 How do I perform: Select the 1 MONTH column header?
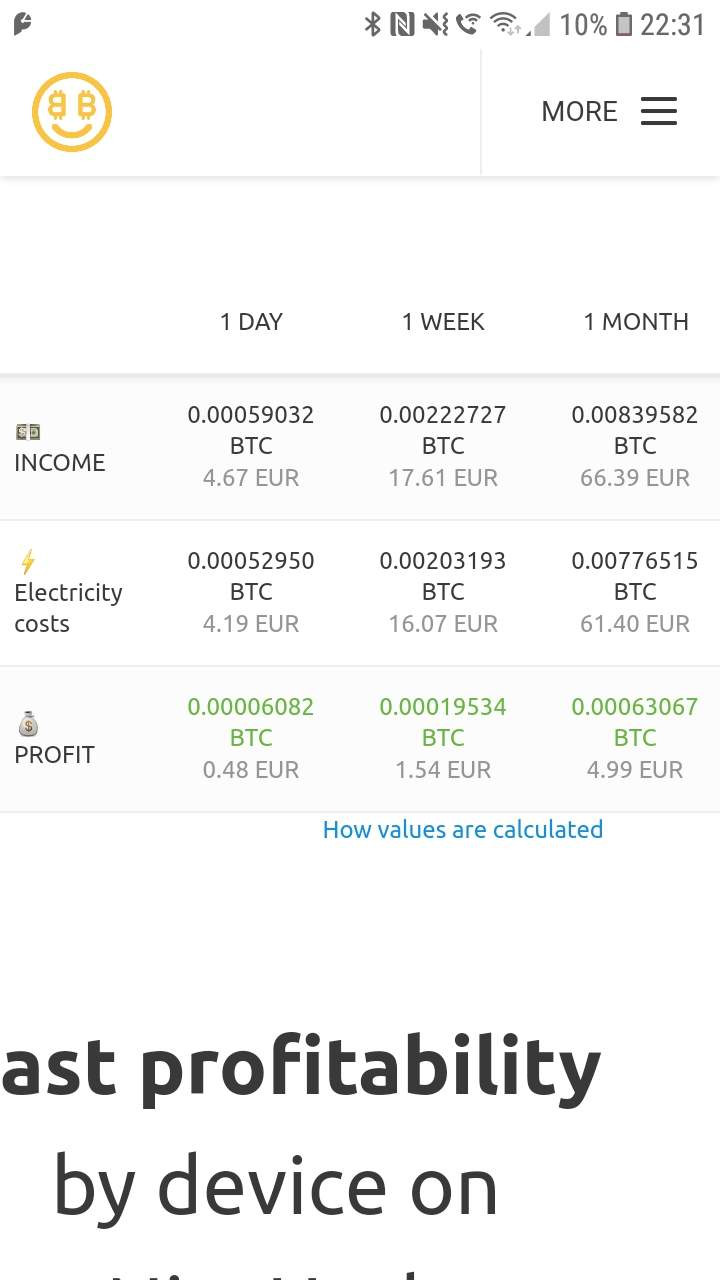point(636,321)
